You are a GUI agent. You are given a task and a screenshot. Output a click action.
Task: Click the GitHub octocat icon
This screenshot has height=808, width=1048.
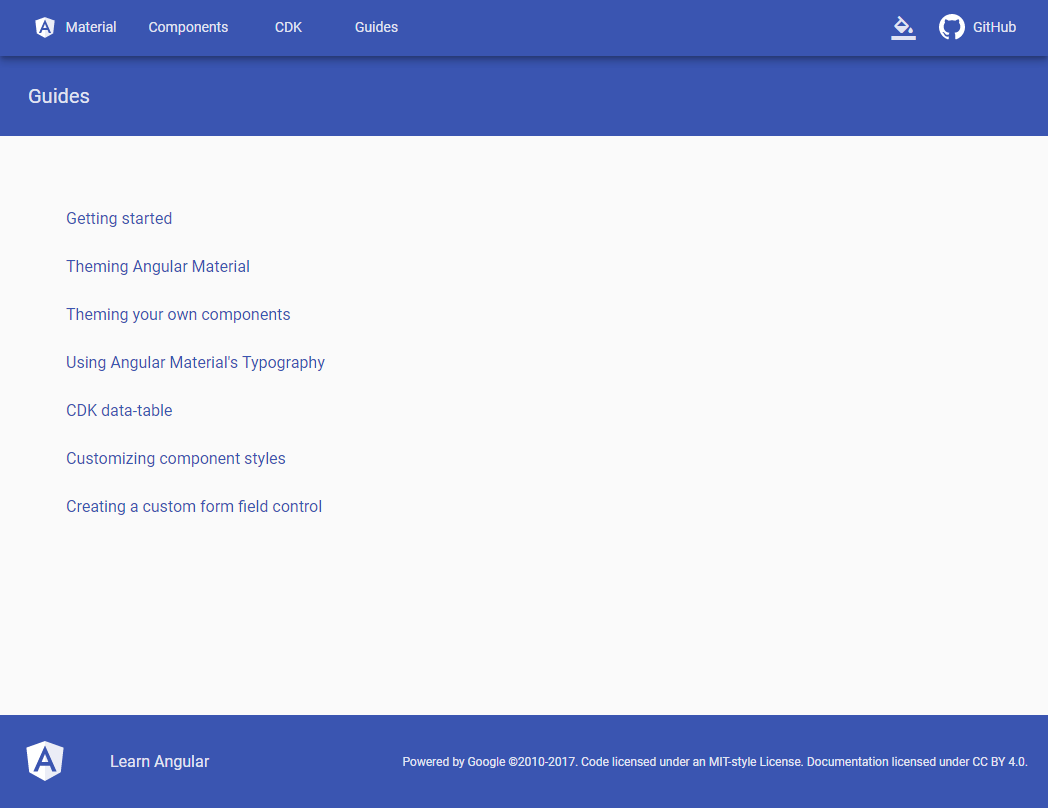click(x=951, y=27)
